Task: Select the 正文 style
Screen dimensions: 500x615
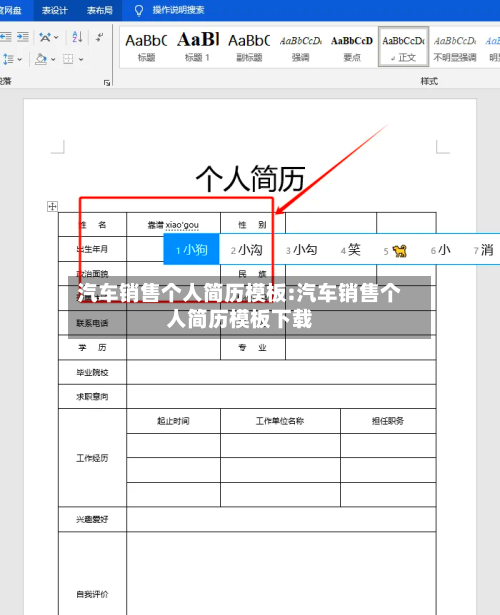Action: (x=403, y=47)
